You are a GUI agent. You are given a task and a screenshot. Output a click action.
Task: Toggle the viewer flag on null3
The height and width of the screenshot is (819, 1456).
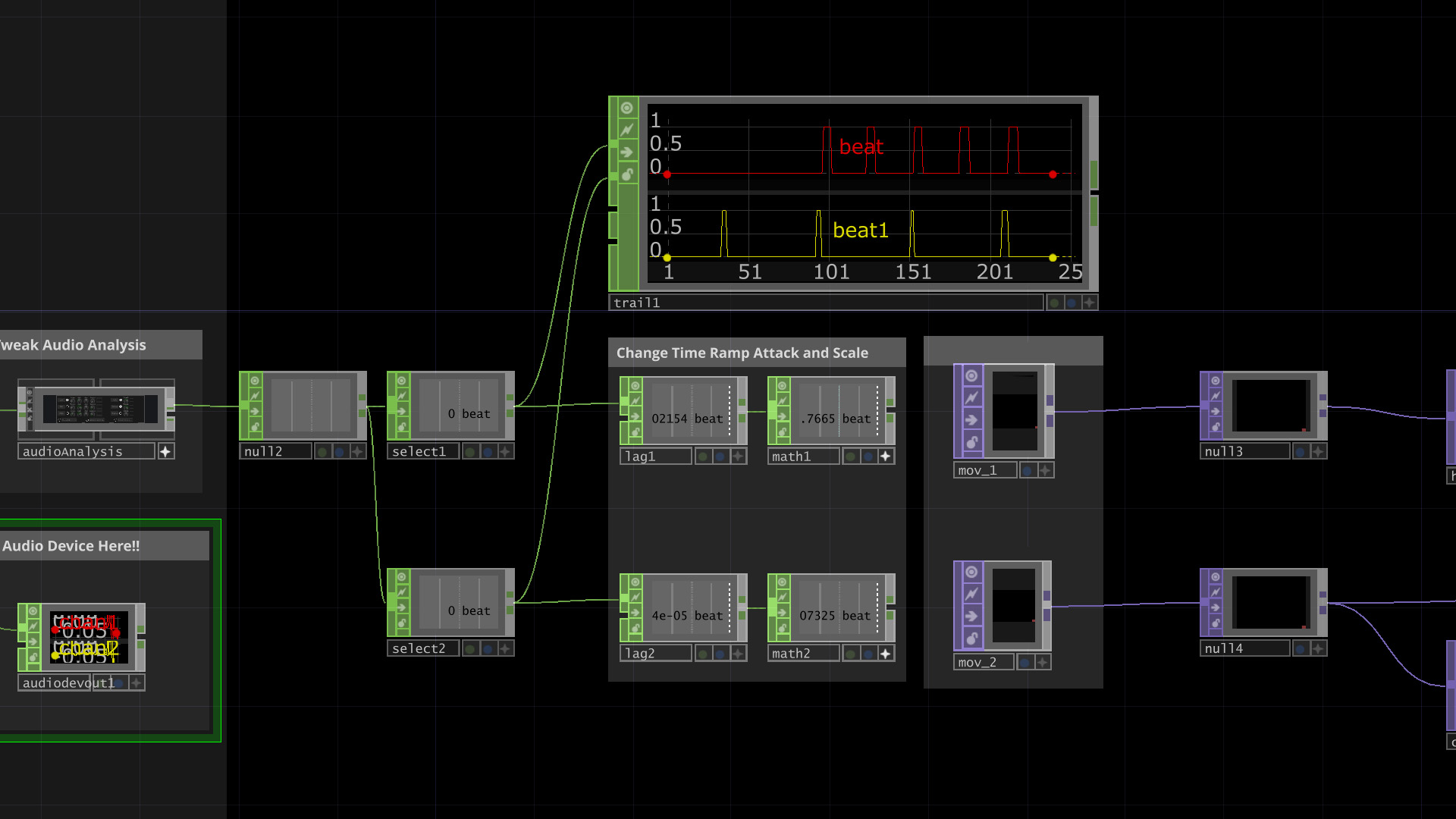click(1216, 381)
